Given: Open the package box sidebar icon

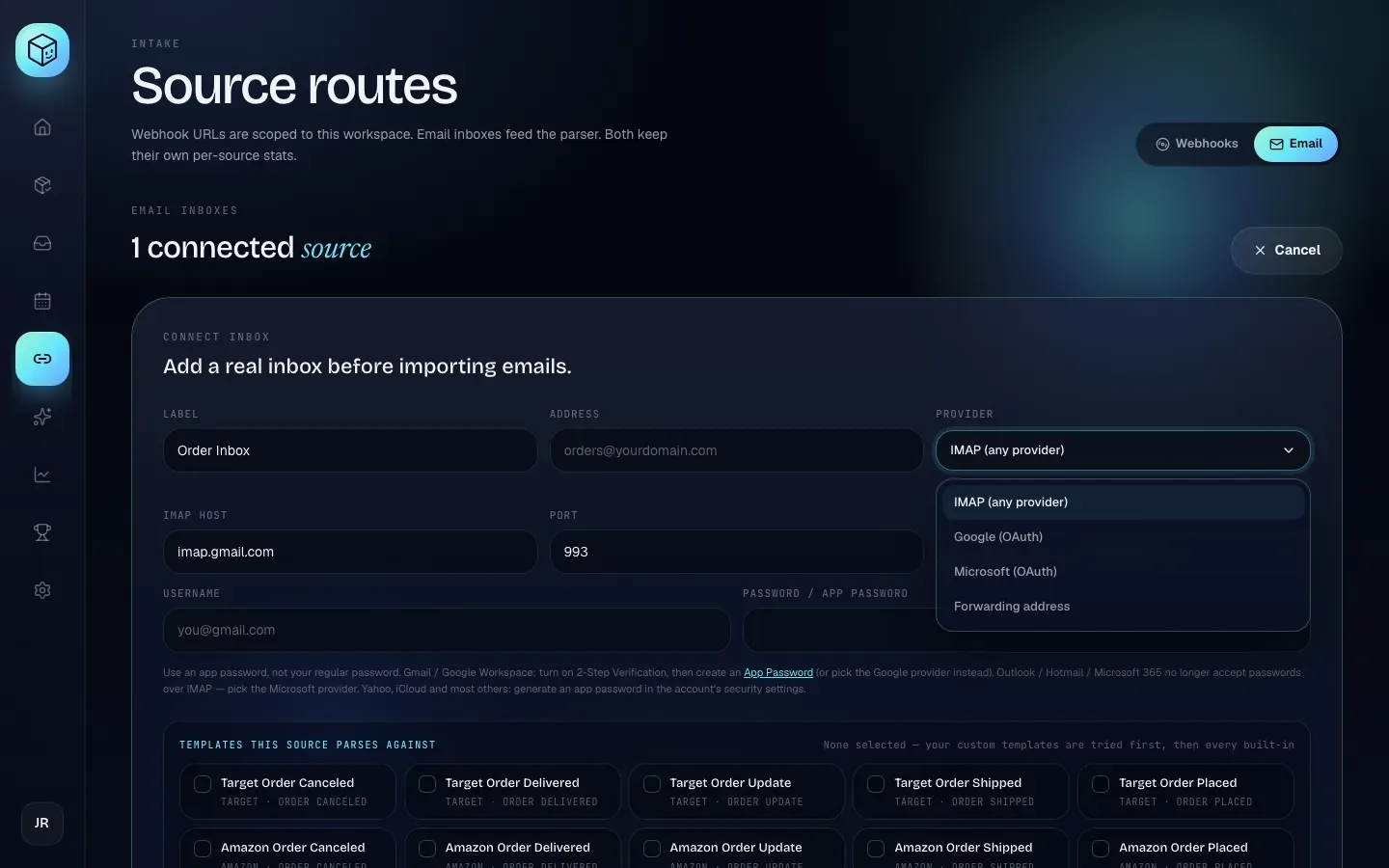Looking at the screenshot, I should 42,185.
